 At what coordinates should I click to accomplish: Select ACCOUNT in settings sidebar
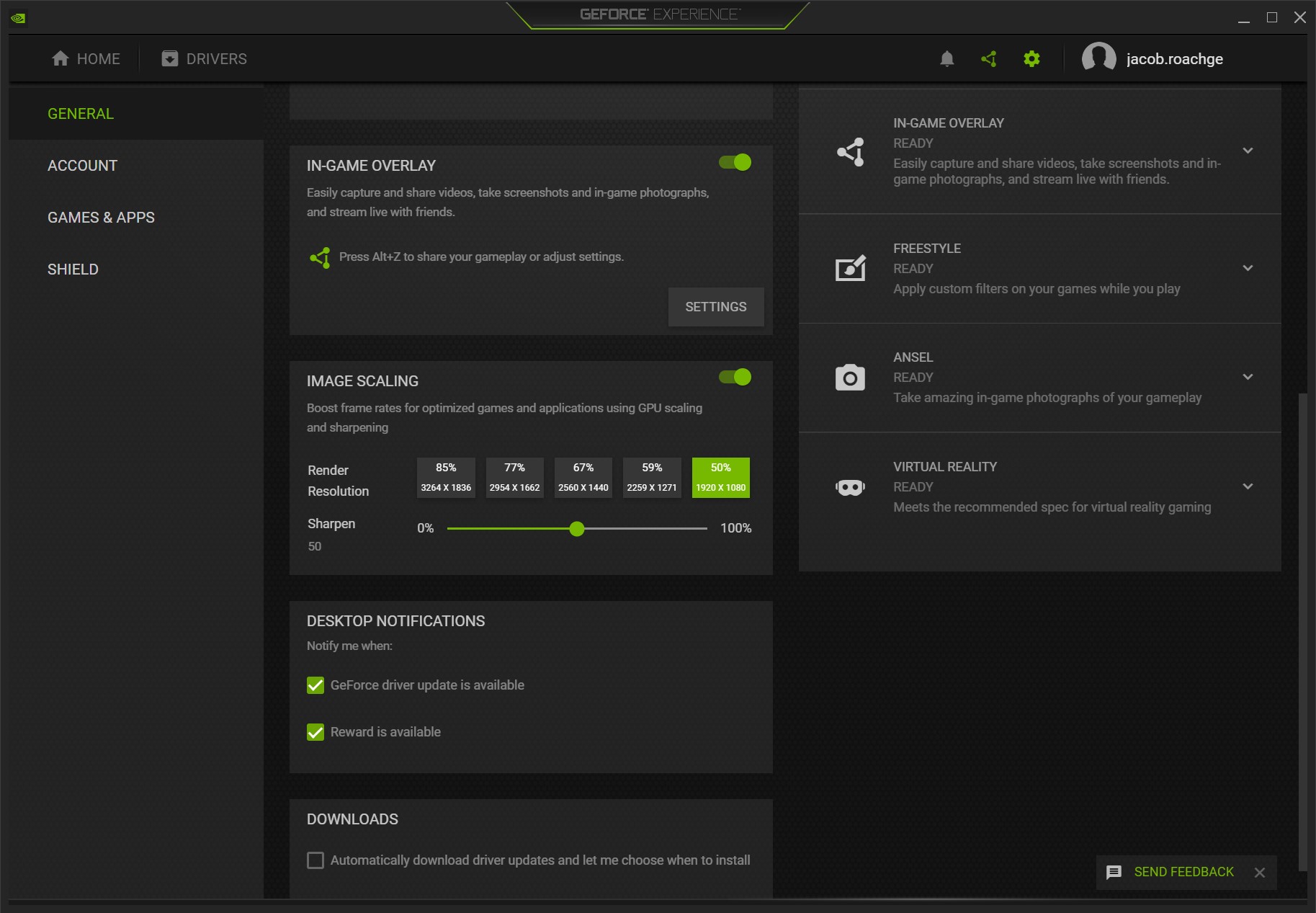point(136,166)
